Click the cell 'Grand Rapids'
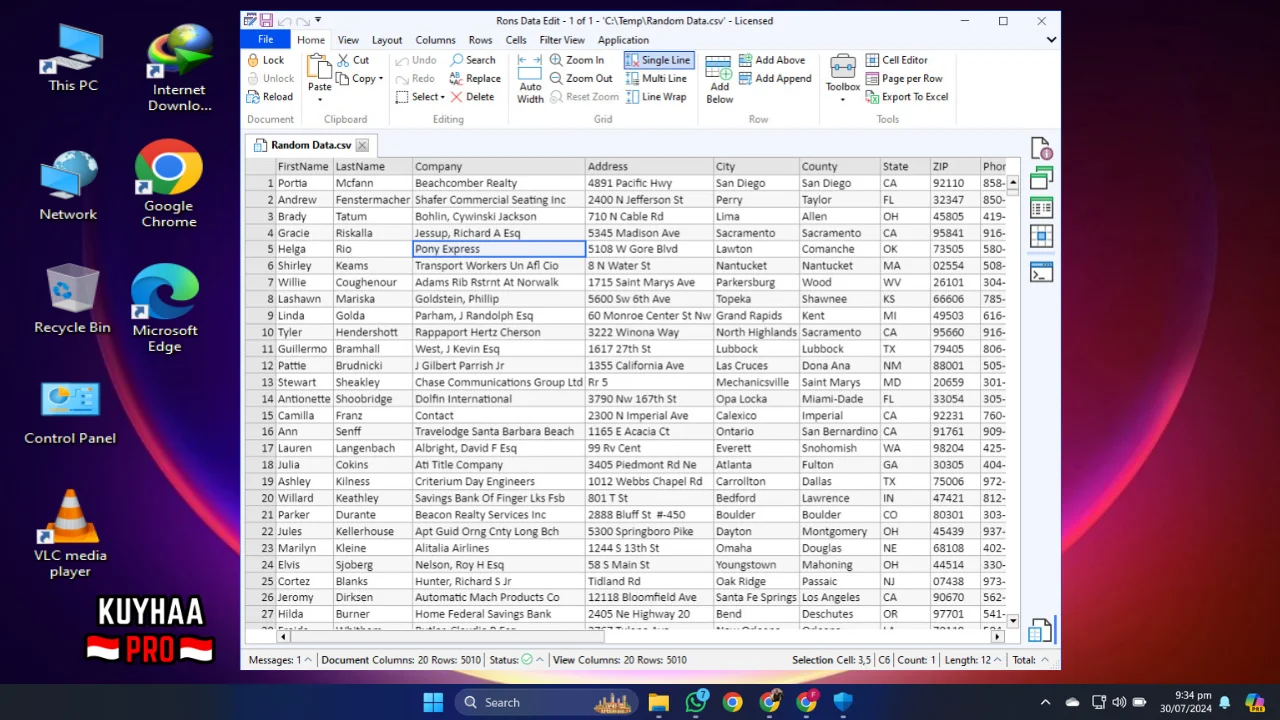 [756, 316]
